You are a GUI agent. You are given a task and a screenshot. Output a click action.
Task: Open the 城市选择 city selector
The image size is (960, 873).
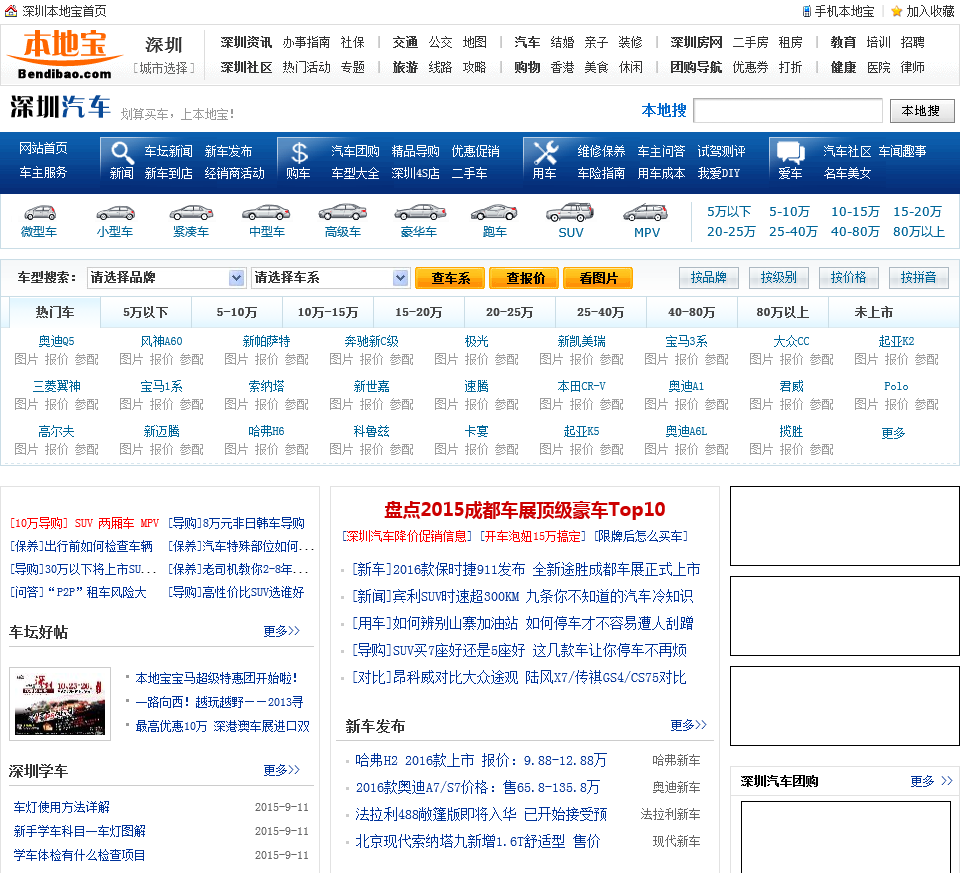pos(163,68)
